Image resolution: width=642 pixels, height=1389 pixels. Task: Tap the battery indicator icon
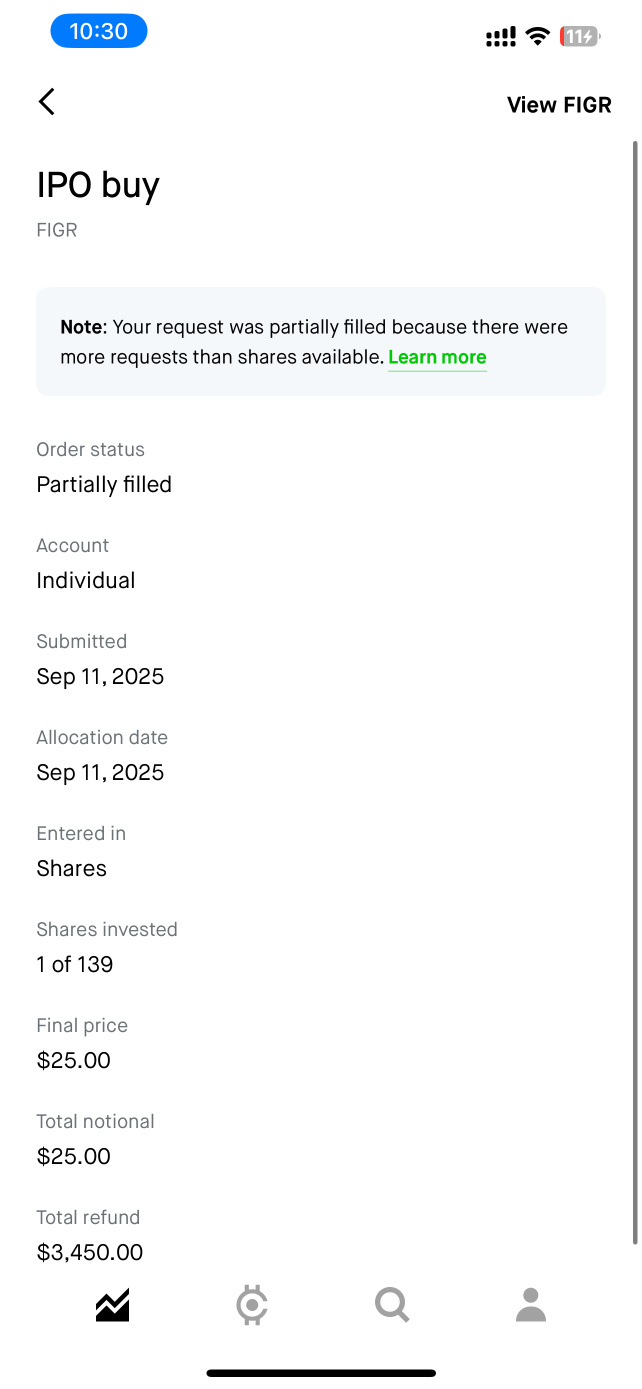(x=579, y=37)
